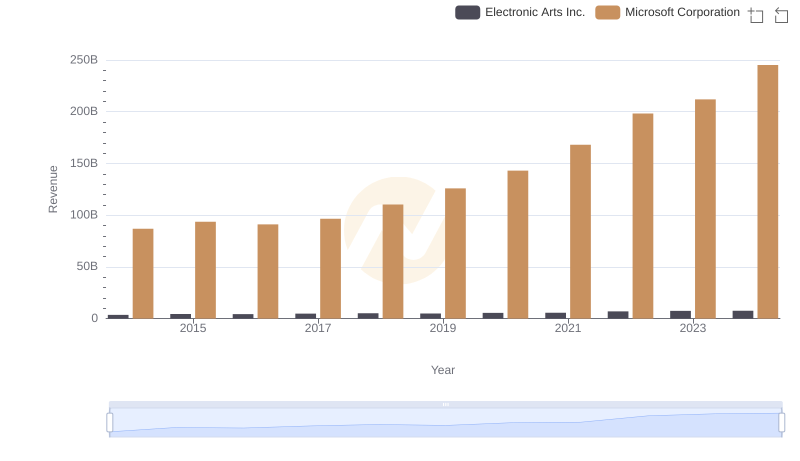Click the 2021 x-axis label

click(x=568, y=328)
